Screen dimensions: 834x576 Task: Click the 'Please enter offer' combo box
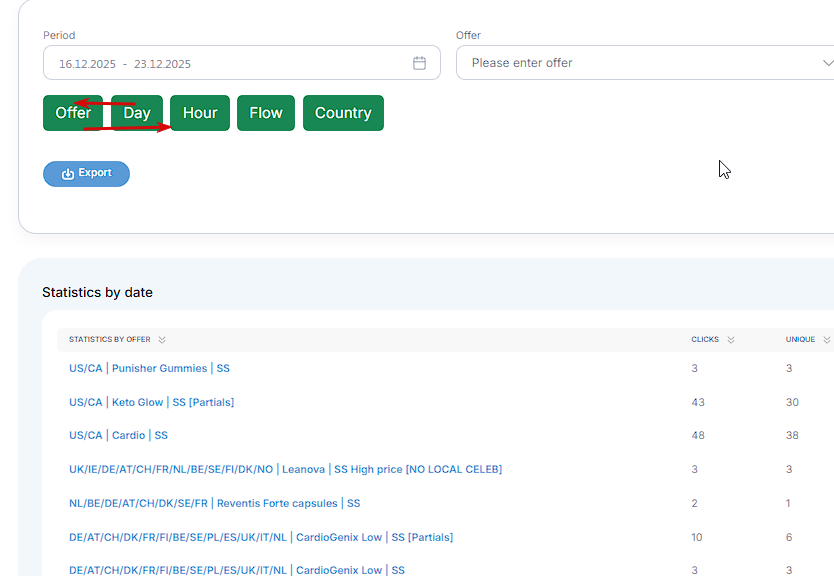click(645, 63)
